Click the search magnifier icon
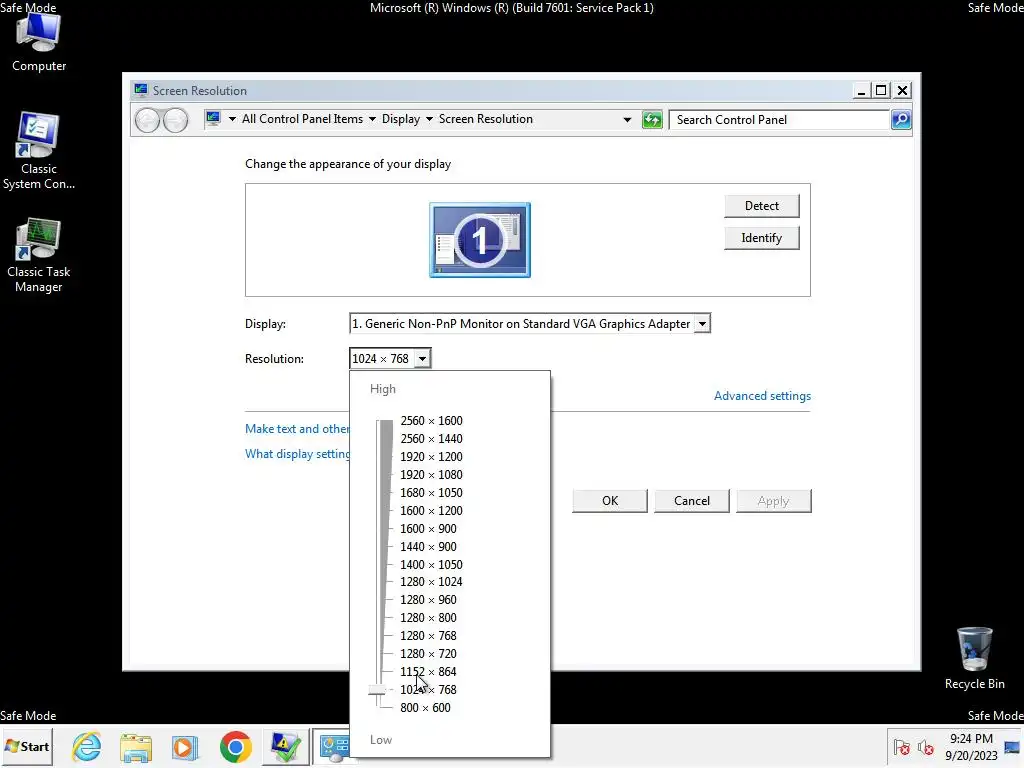Screen dimensions: 1024x768 tap(901, 120)
